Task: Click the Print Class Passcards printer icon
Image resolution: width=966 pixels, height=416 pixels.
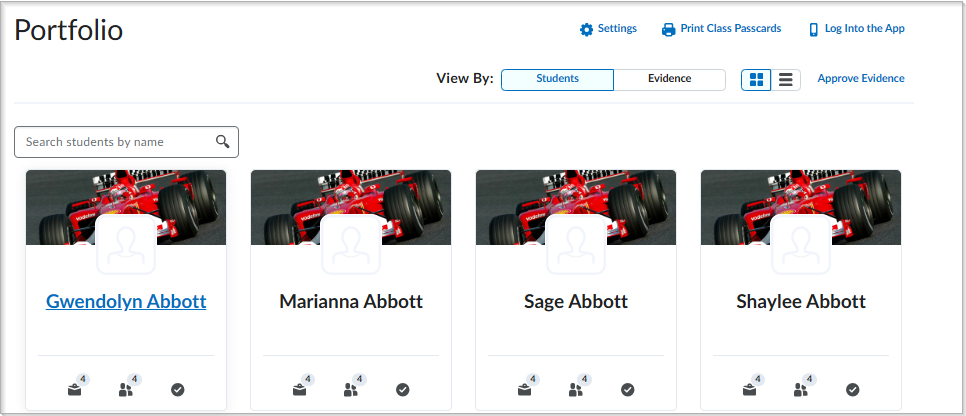Action: click(668, 30)
